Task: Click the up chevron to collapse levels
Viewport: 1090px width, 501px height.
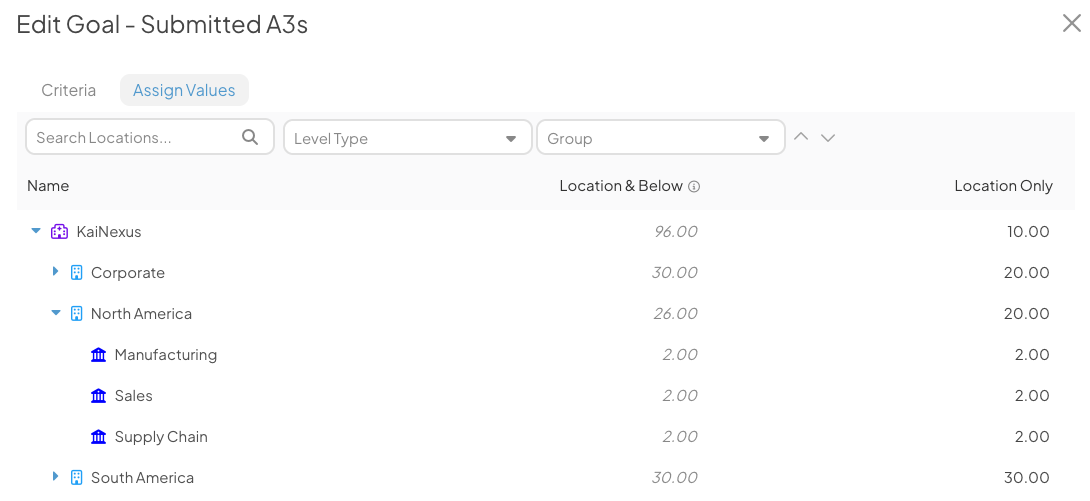Action: coord(802,137)
